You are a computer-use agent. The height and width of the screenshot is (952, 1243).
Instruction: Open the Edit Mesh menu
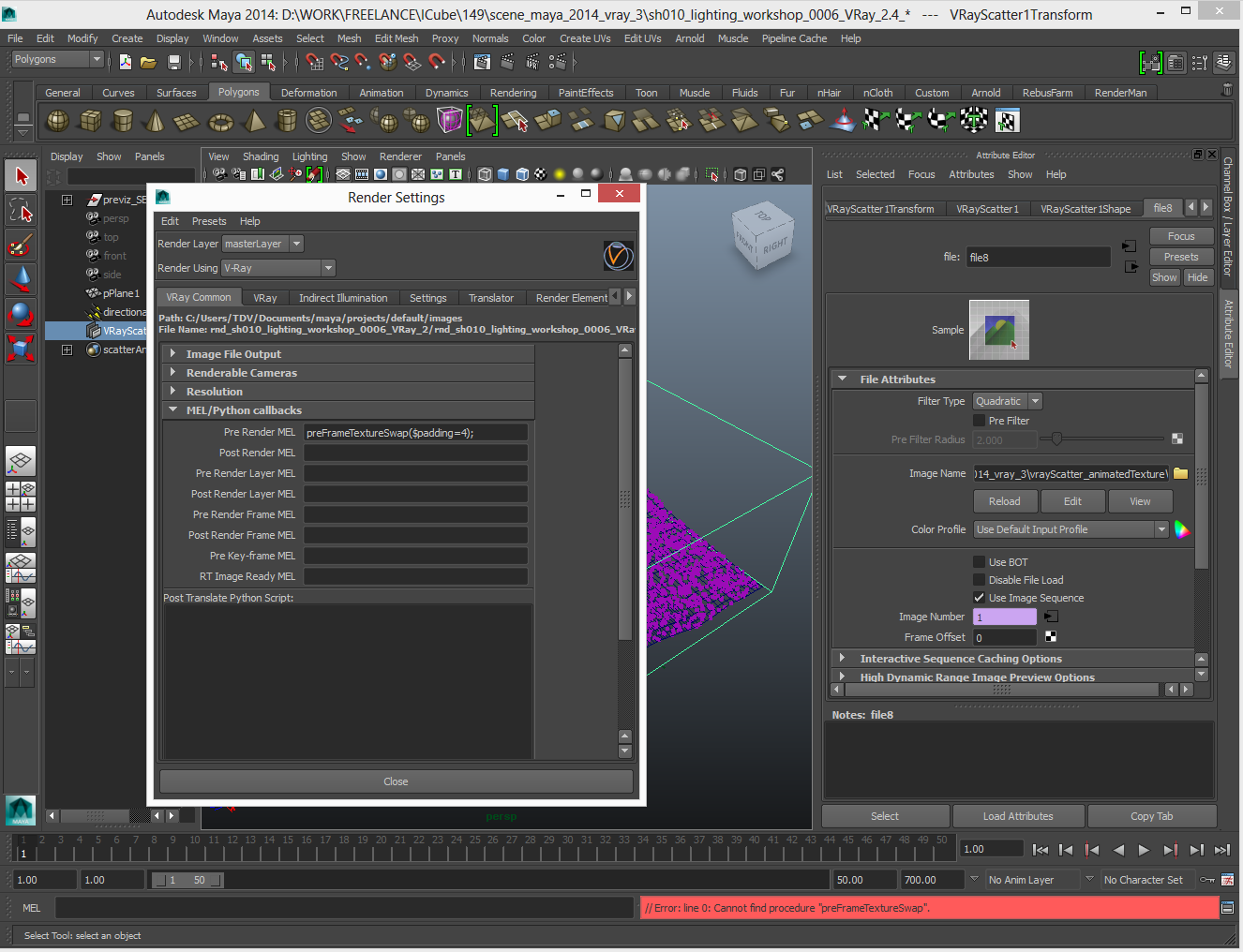(x=397, y=38)
